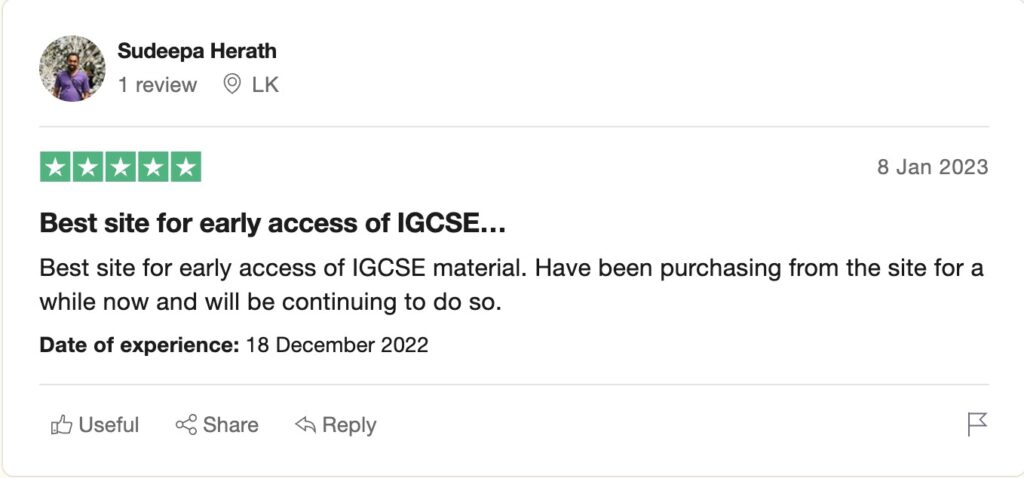Open the Sudeepa Herath reviewer name

click(x=197, y=51)
